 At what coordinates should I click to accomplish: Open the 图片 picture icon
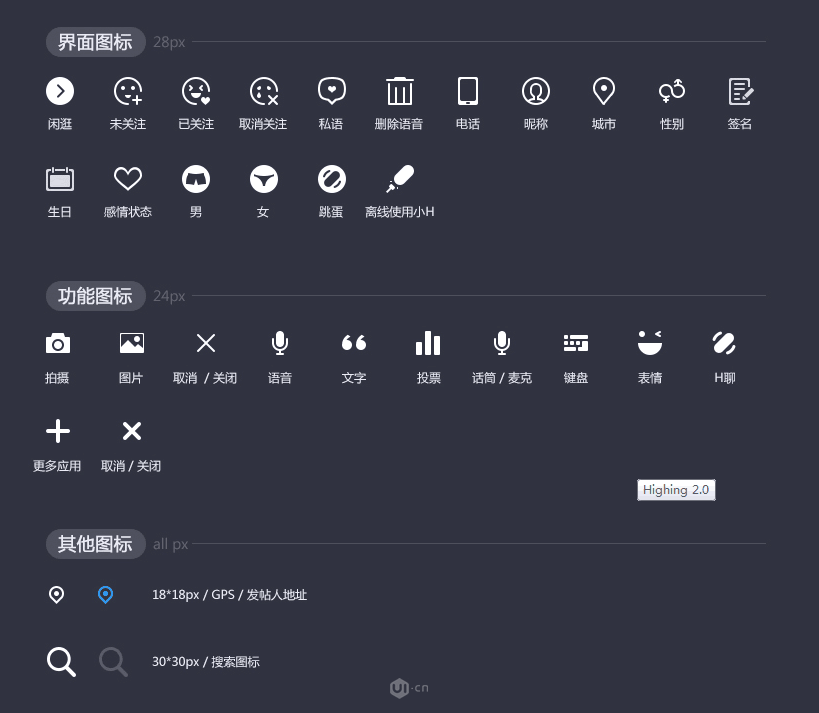click(132, 343)
